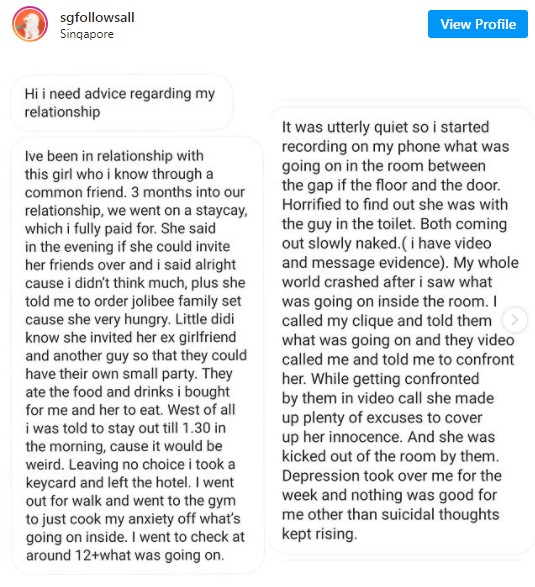Click the sgfollowsall profile avatar
535x587 pixels.
30,24
